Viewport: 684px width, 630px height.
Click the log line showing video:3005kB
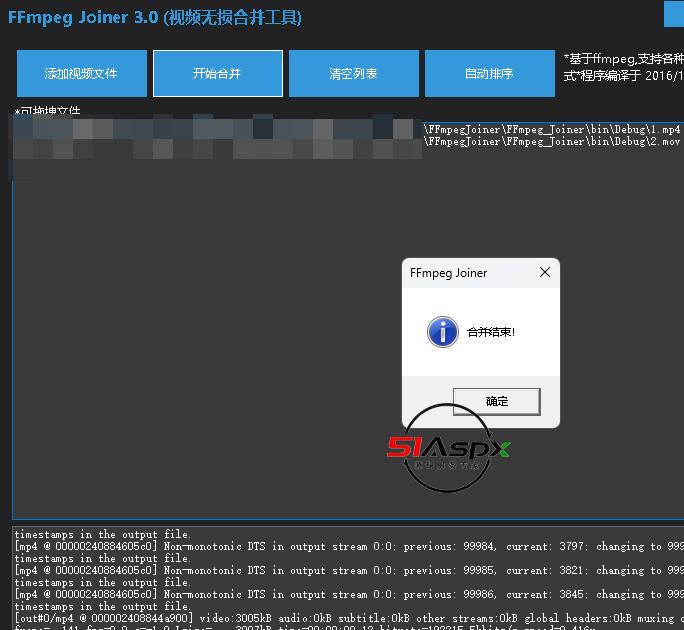pos(349,618)
